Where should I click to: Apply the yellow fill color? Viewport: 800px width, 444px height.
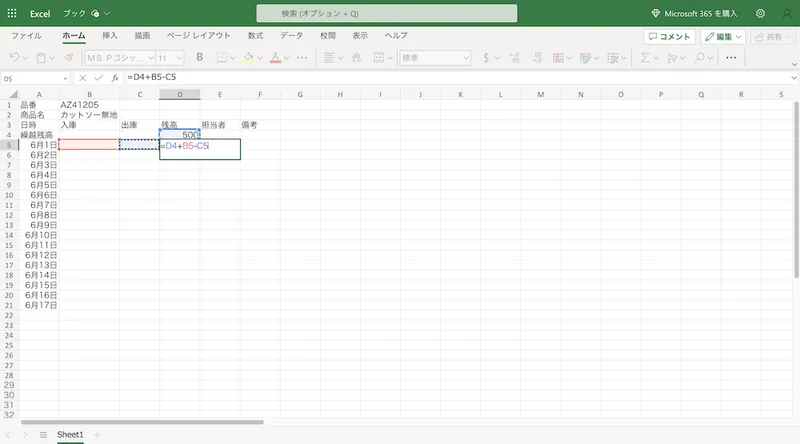pos(248,58)
